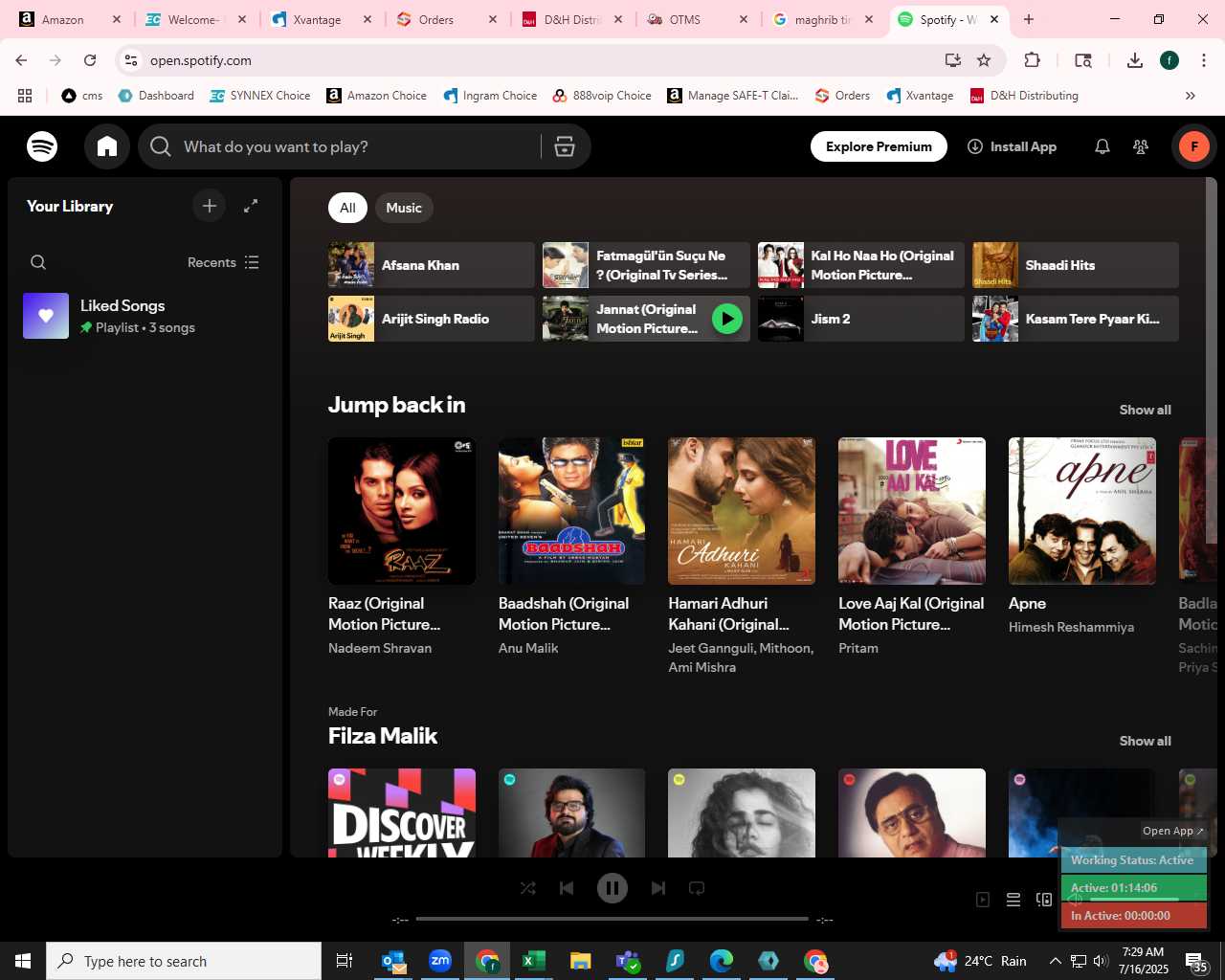Open the Browse icon in search bar
Viewport: 1225px width, 980px height.
(565, 146)
